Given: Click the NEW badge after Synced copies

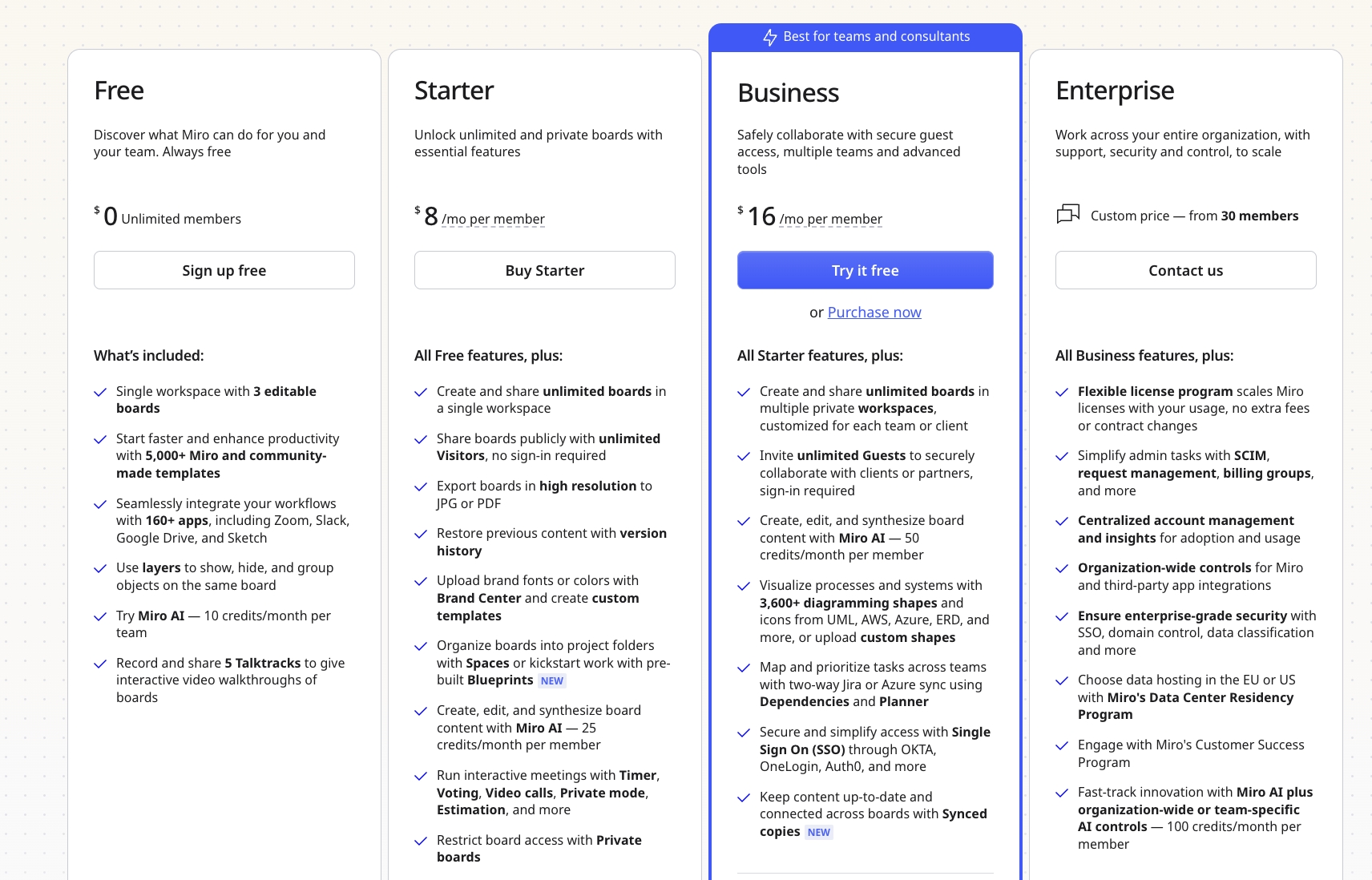Looking at the screenshot, I should point(819,832).
